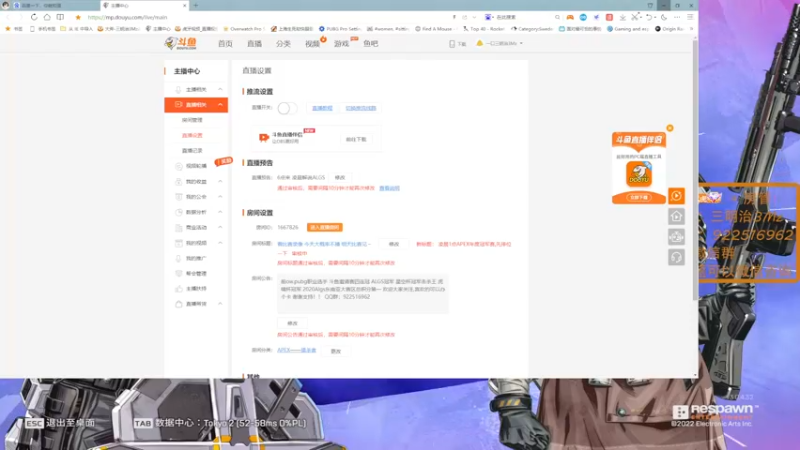Click the gamepad icon in right floating bar
Viewport: 800px width, 450px height.
(x=677, y=237)
